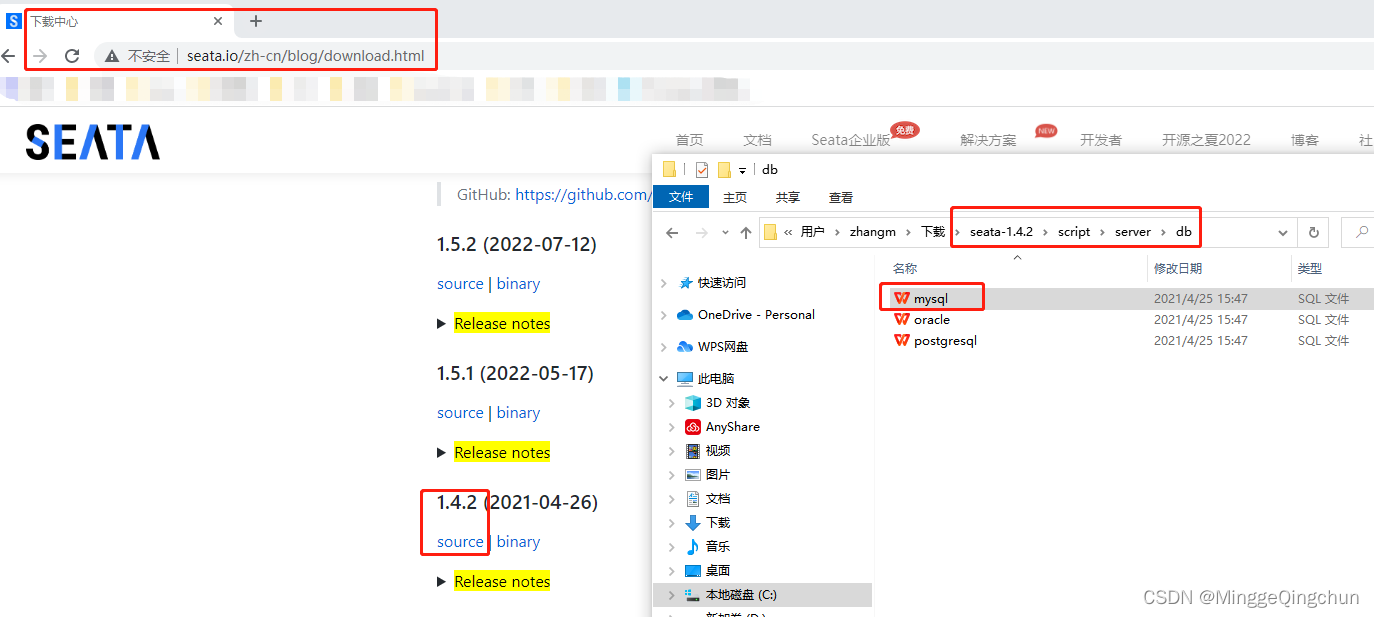
Task: Sort files by 修改日期 column header
Action: [1178, 268]
